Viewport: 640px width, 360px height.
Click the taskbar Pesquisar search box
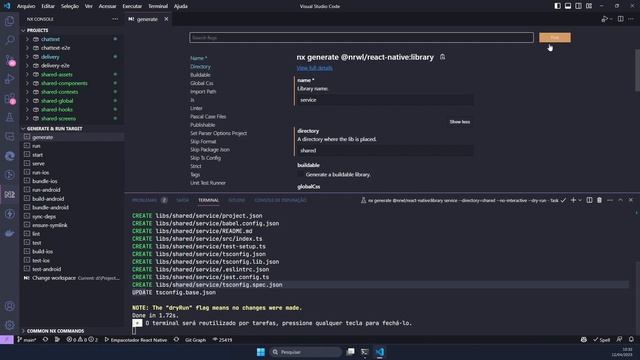point(305,352)
